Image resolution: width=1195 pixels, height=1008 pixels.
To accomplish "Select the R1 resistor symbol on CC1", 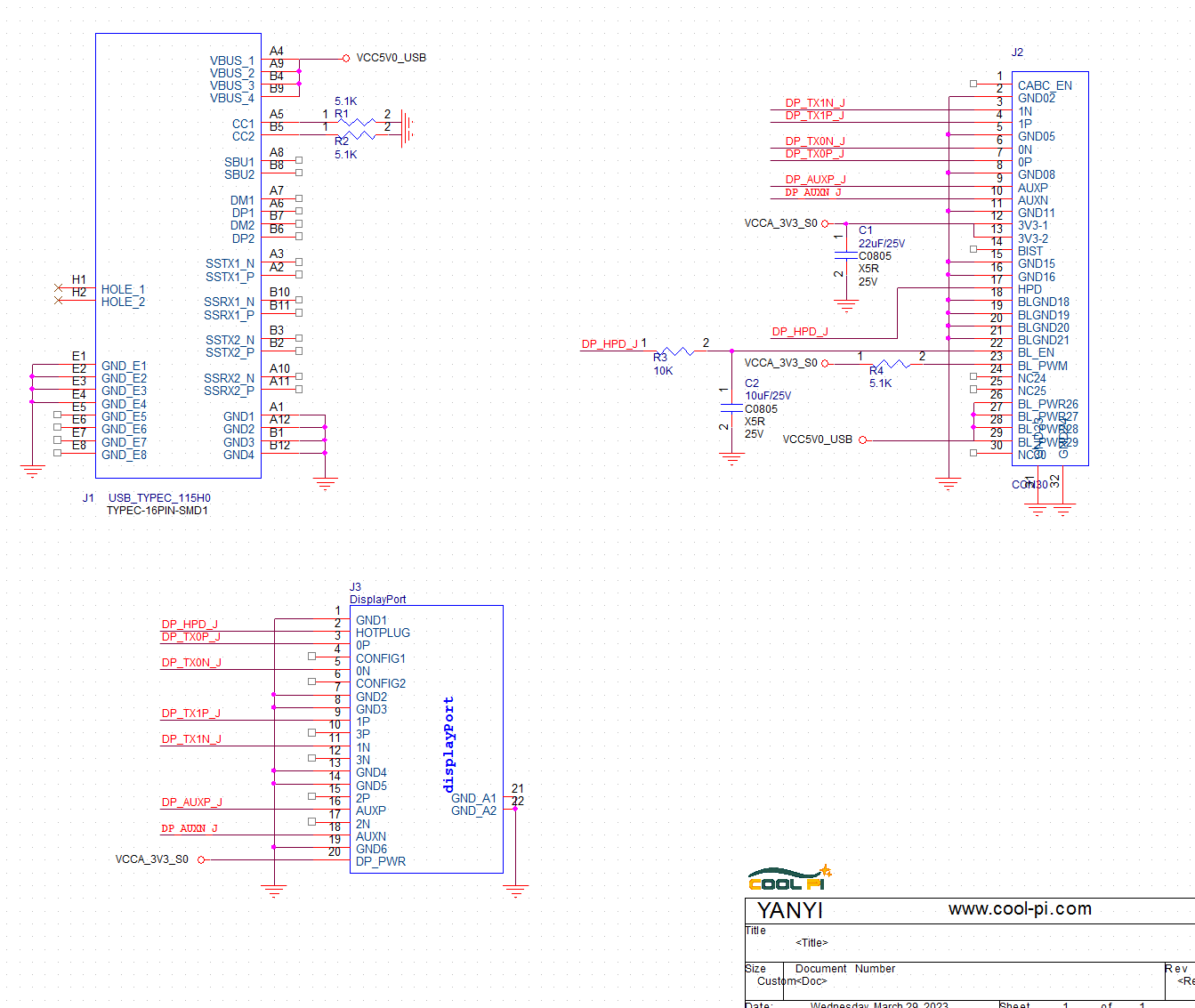I will tap(358, 123).
